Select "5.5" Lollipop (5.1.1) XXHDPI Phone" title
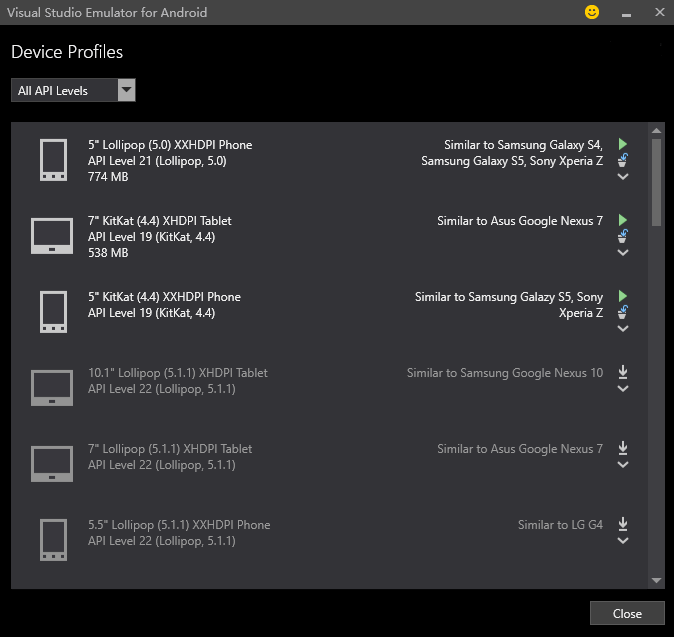 (179, 525)
